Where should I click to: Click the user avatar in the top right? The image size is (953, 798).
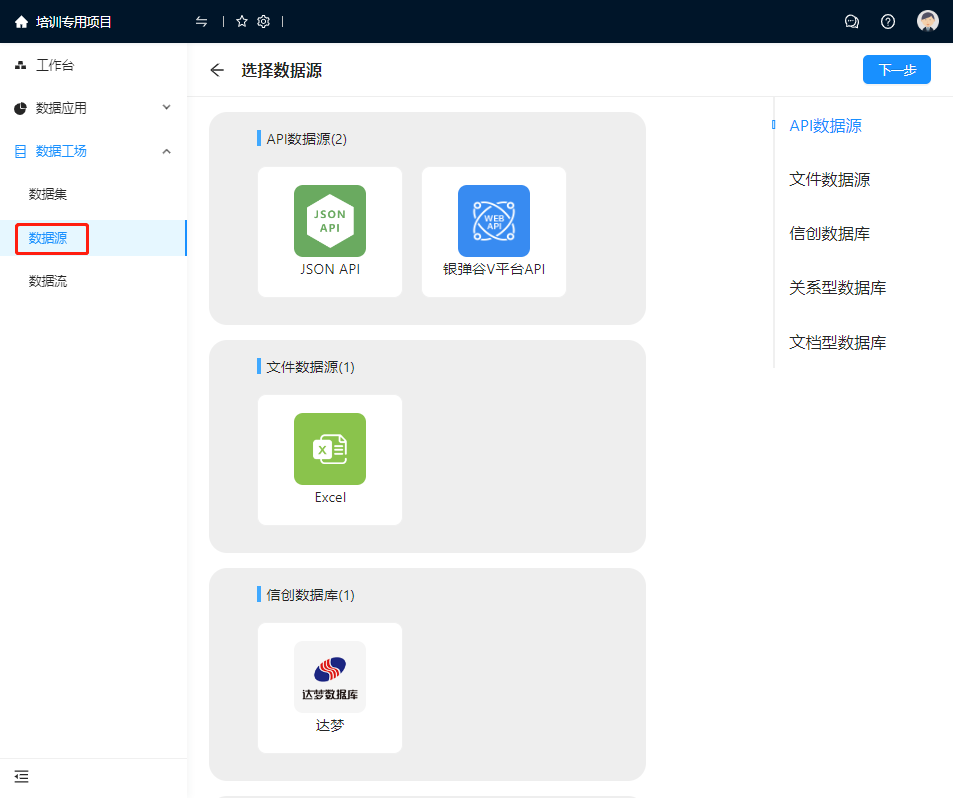coord(928,21)
